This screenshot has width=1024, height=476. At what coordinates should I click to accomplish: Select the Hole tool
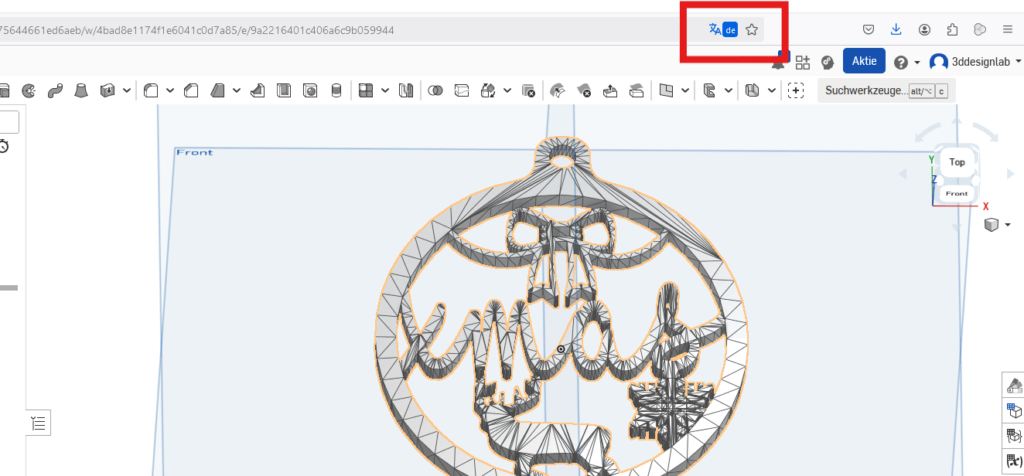310,91
